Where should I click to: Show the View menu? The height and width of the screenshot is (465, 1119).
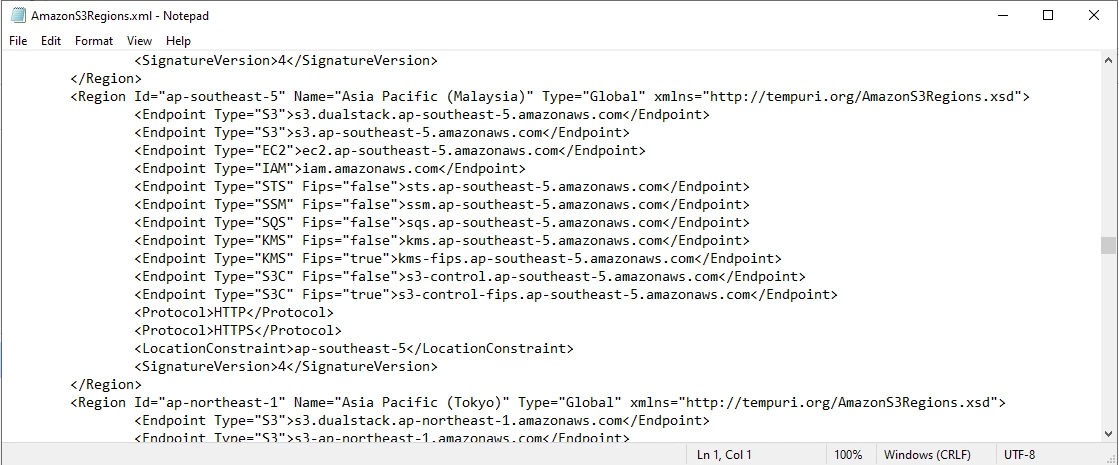(140, 41)
